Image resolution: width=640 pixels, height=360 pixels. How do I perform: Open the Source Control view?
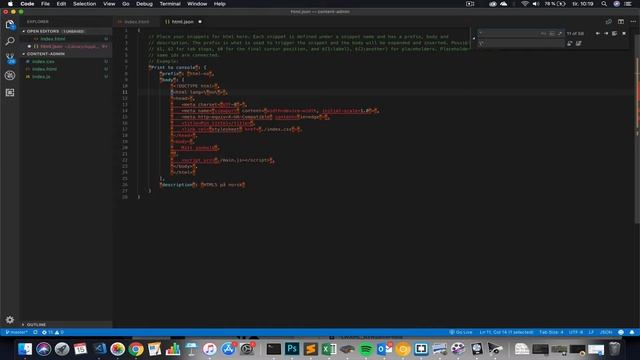click(10, 58)
